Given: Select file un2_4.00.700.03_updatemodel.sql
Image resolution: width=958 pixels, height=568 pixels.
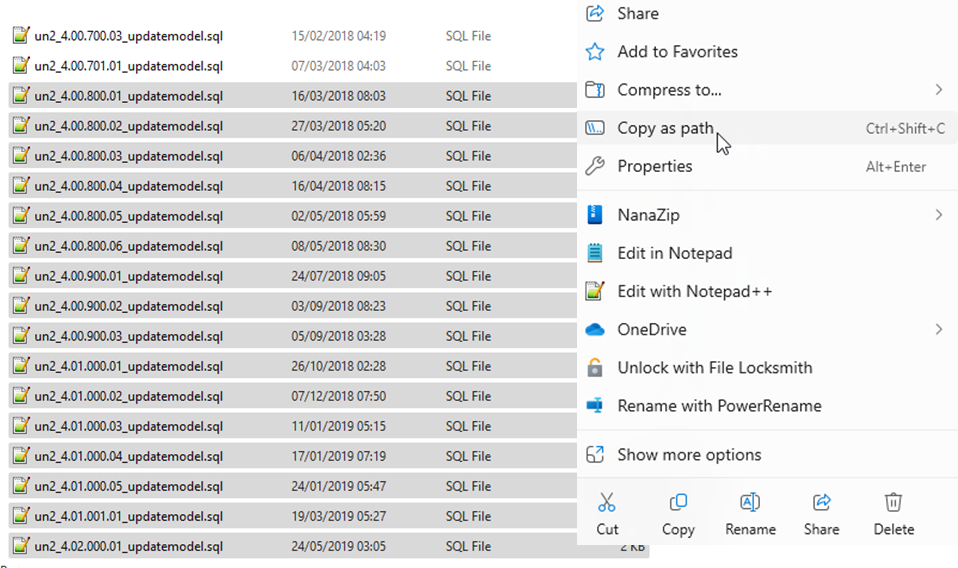Looking at the screenshot, I should 128,36.
